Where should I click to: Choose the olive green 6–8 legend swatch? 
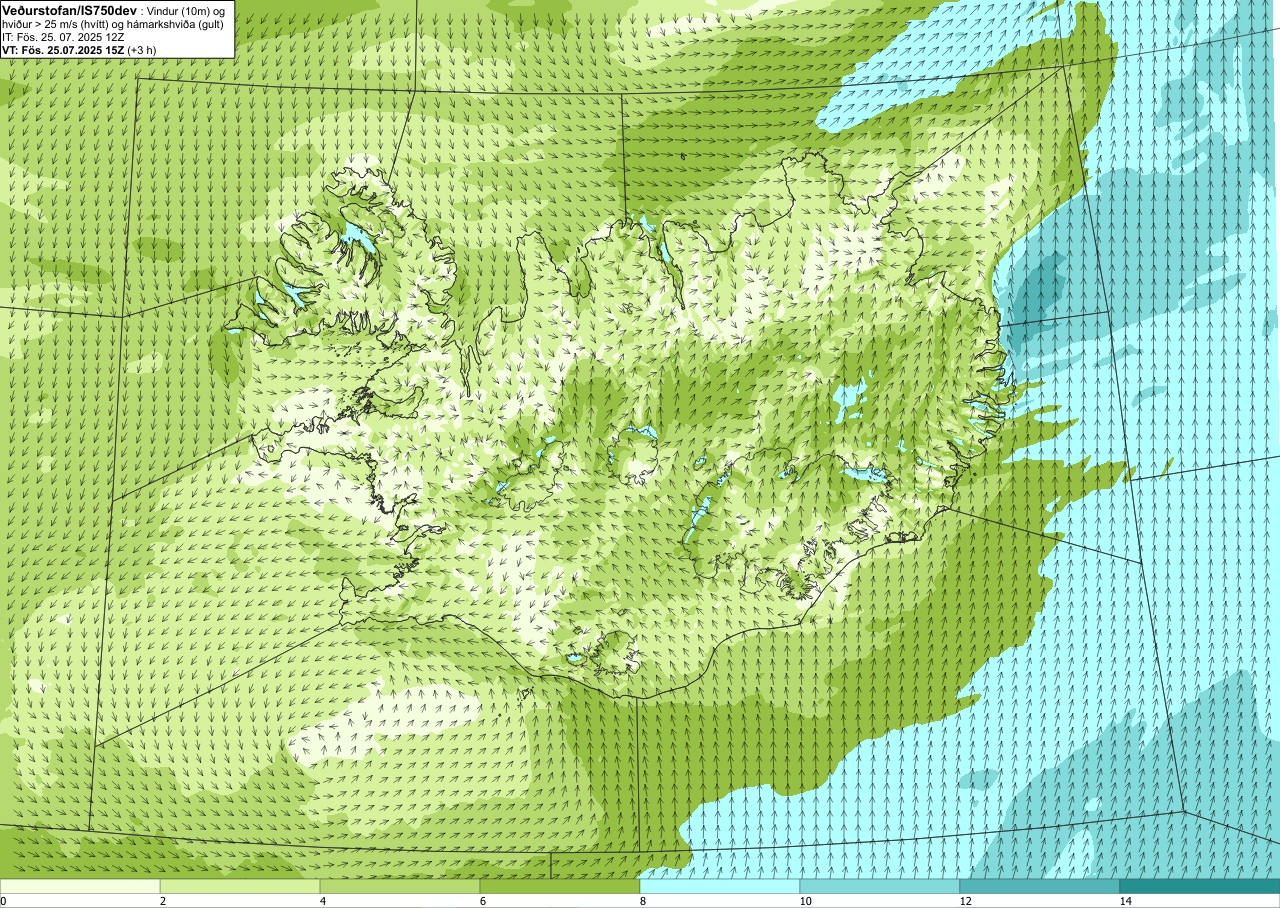pyautogui.click(x=560, y=886)
